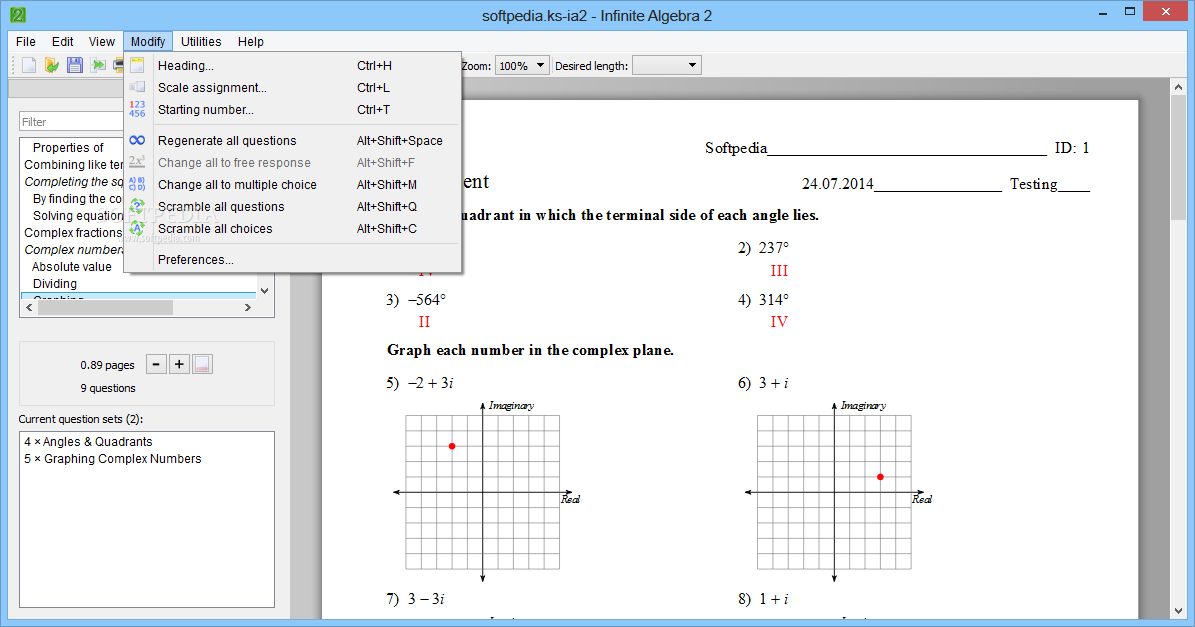
Task: Click question 6) 3 + i
Action: point(763,382)
